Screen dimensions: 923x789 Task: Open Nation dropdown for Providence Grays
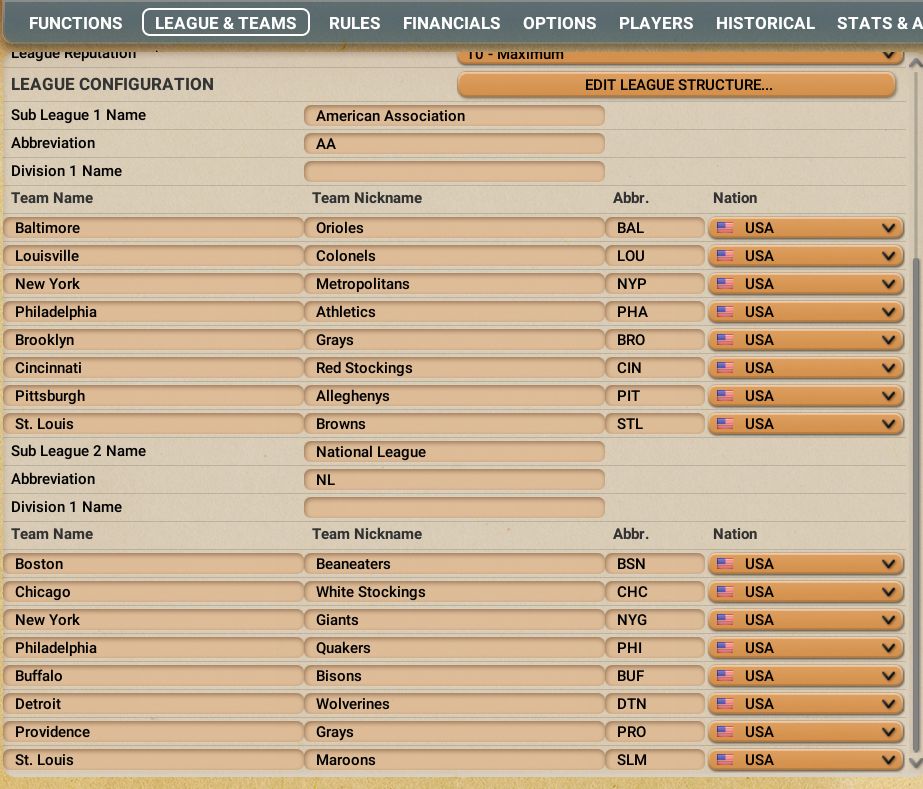click(806, 732)
